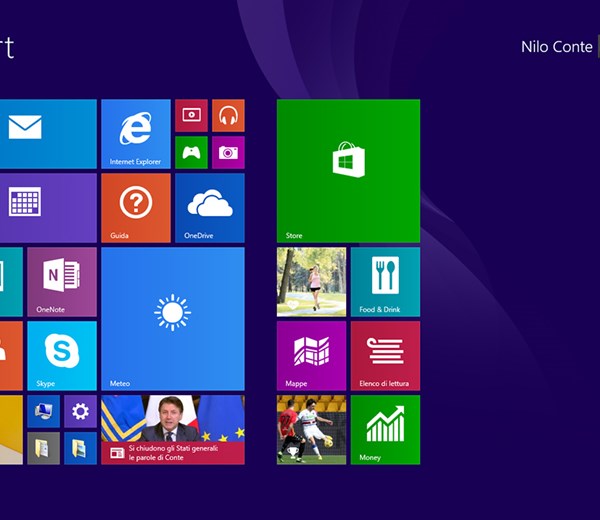Open the Money tile

click(385, 430)
